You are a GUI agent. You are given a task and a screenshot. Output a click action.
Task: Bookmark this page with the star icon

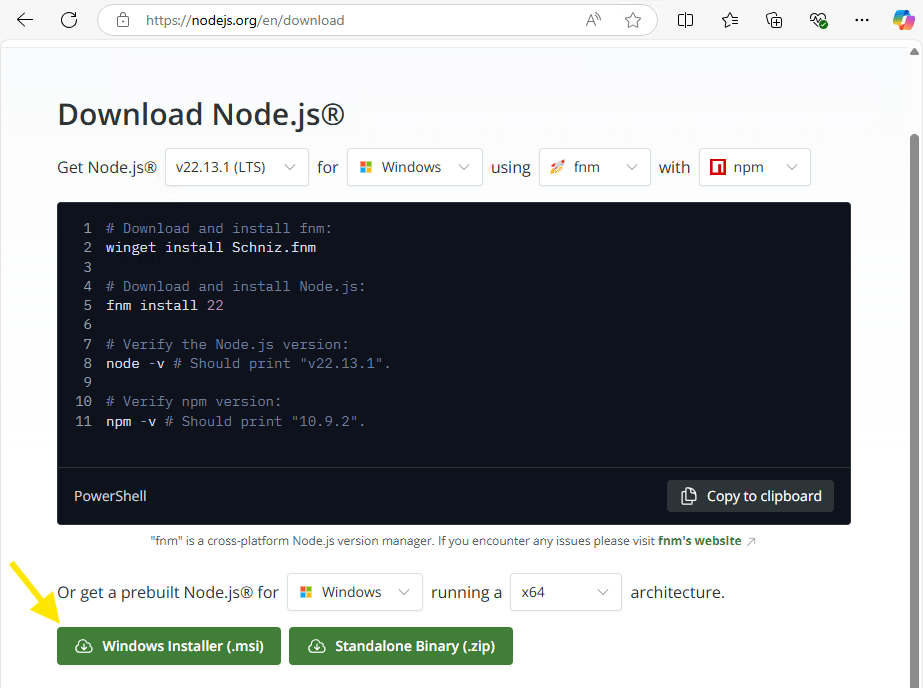pyautogui.click(x=633, y=20)
